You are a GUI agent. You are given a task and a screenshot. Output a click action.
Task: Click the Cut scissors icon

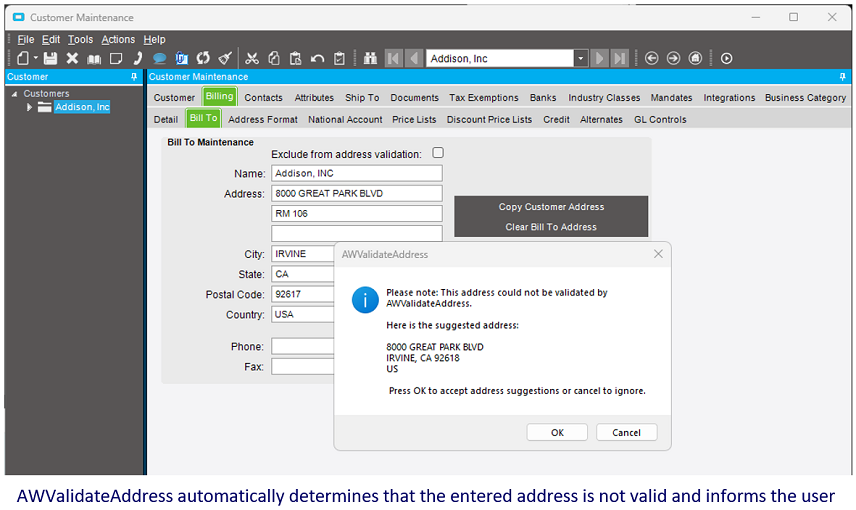click(252, 58)
